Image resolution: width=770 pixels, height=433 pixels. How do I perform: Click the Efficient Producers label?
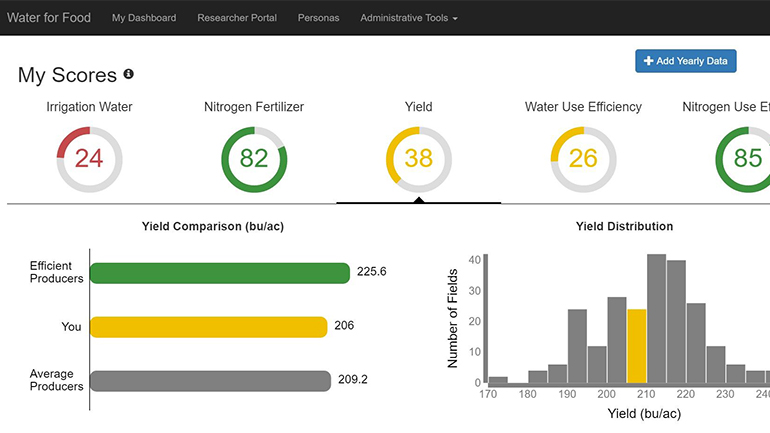[56, 272]
